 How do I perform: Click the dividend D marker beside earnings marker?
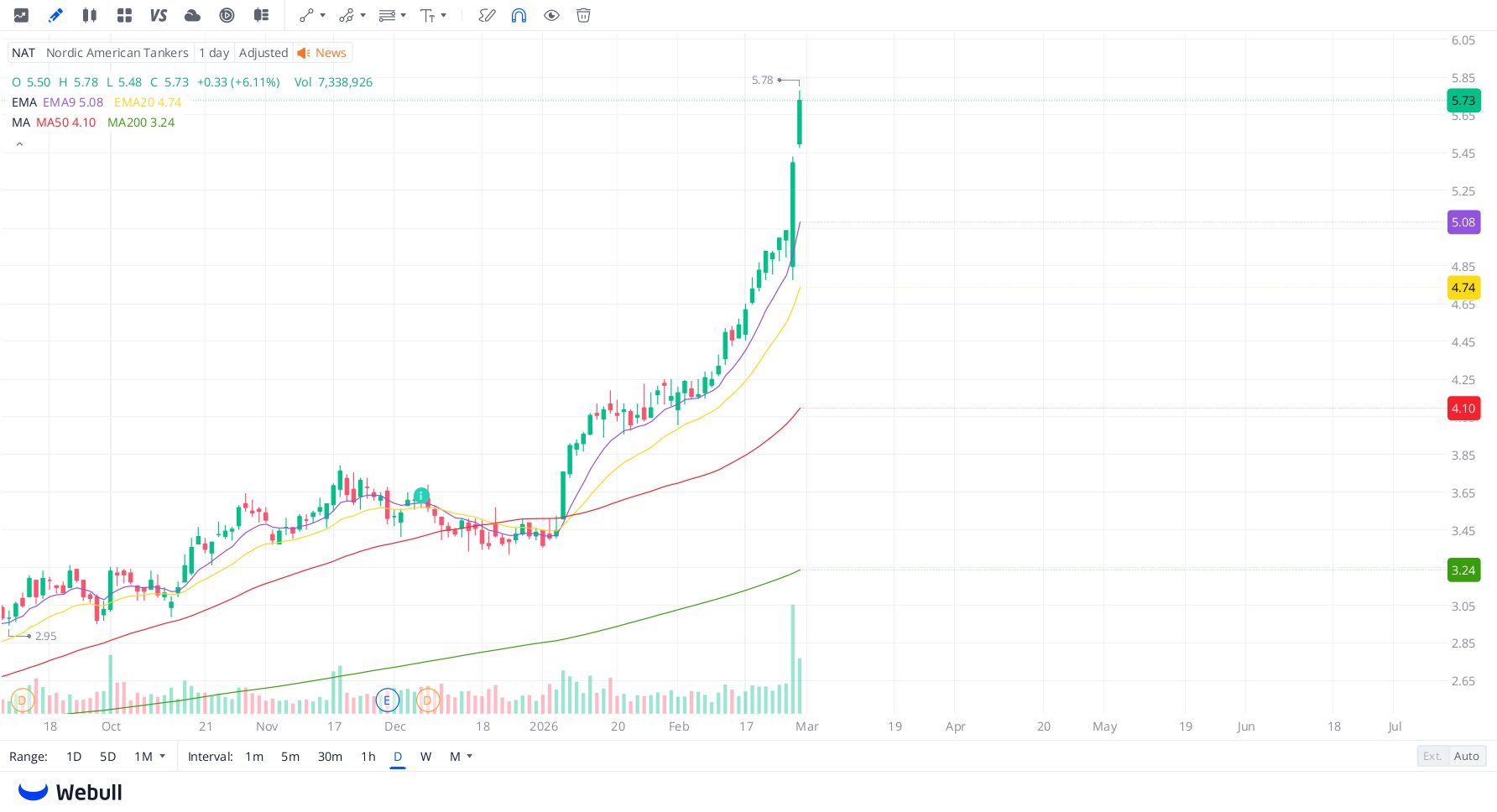tap(427, 700)
